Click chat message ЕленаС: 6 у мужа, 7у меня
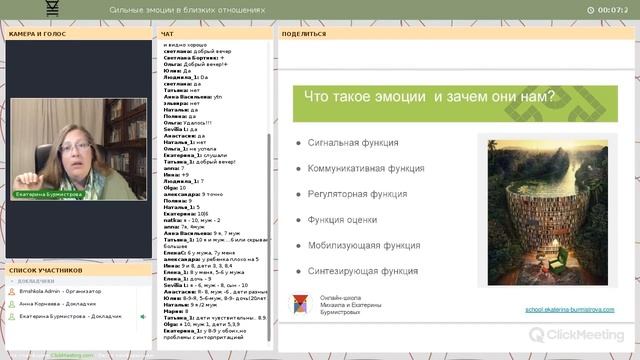The image size is (640, 360). 199,253
